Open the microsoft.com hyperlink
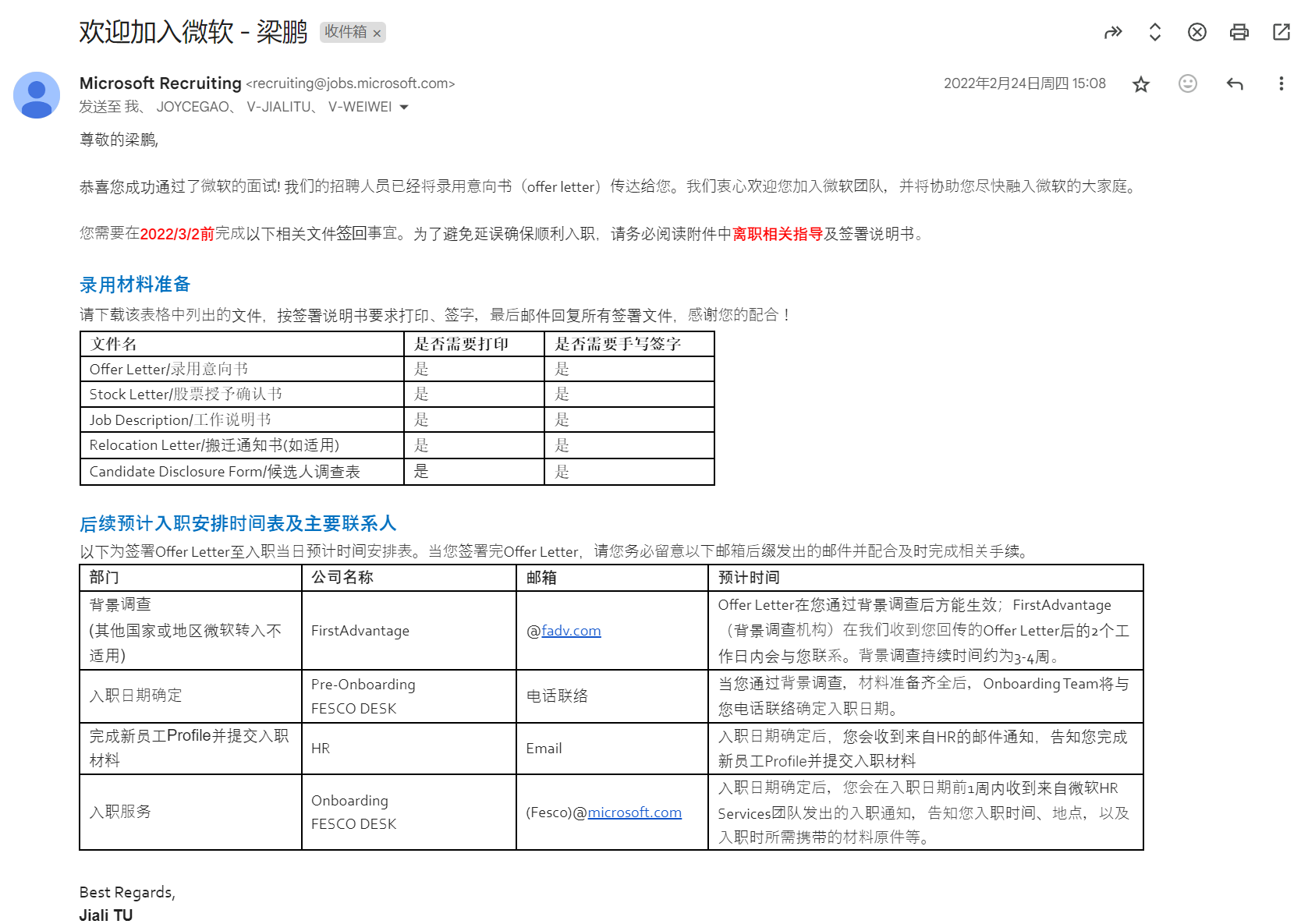 coord(634,812)
